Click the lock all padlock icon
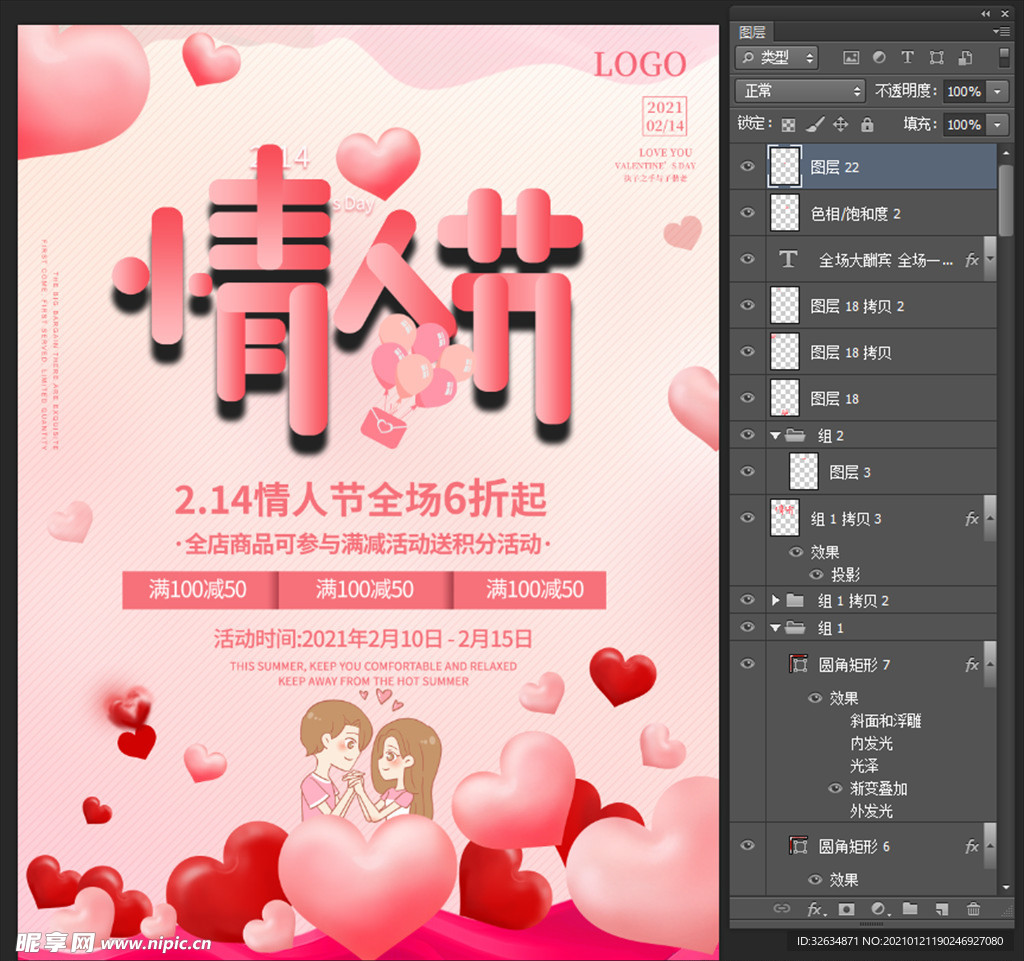This screenshot has width=1024, height=961. point(867,124)
